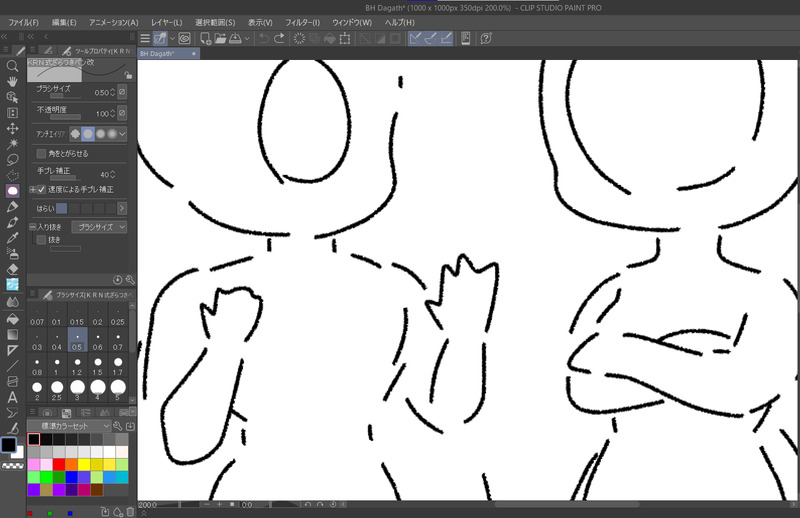Open the 編集(E) menu
The height and width of the screenshot is (518, 800).
pos(64,22)
